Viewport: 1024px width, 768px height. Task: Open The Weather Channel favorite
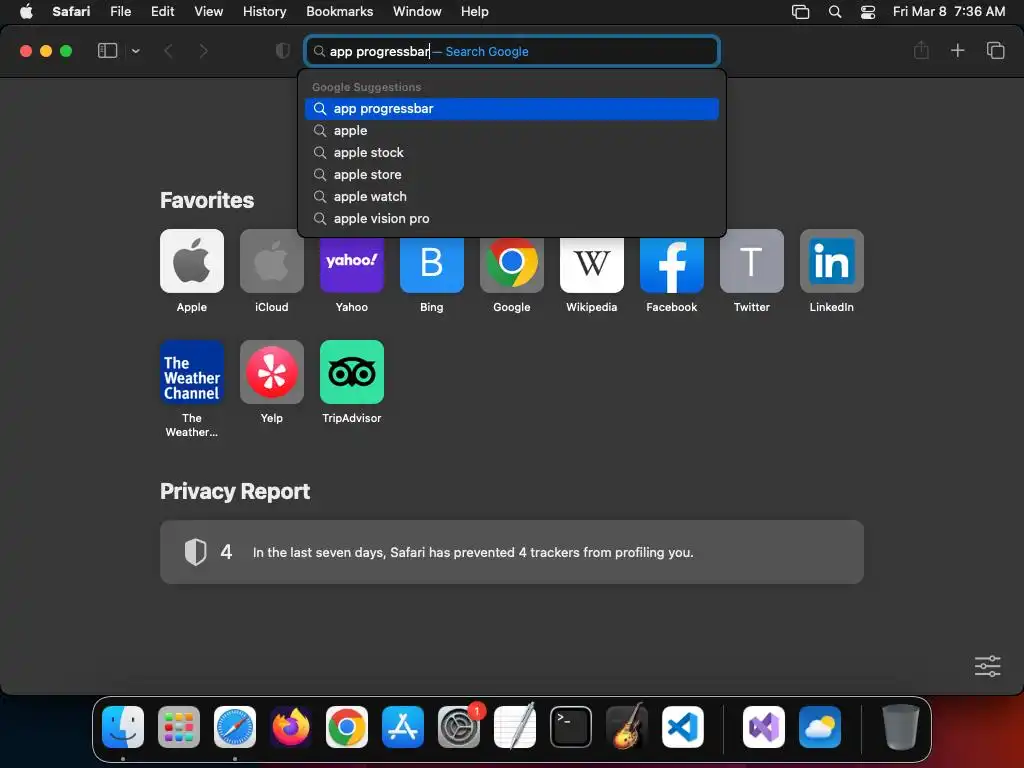[x=191, y=372]
